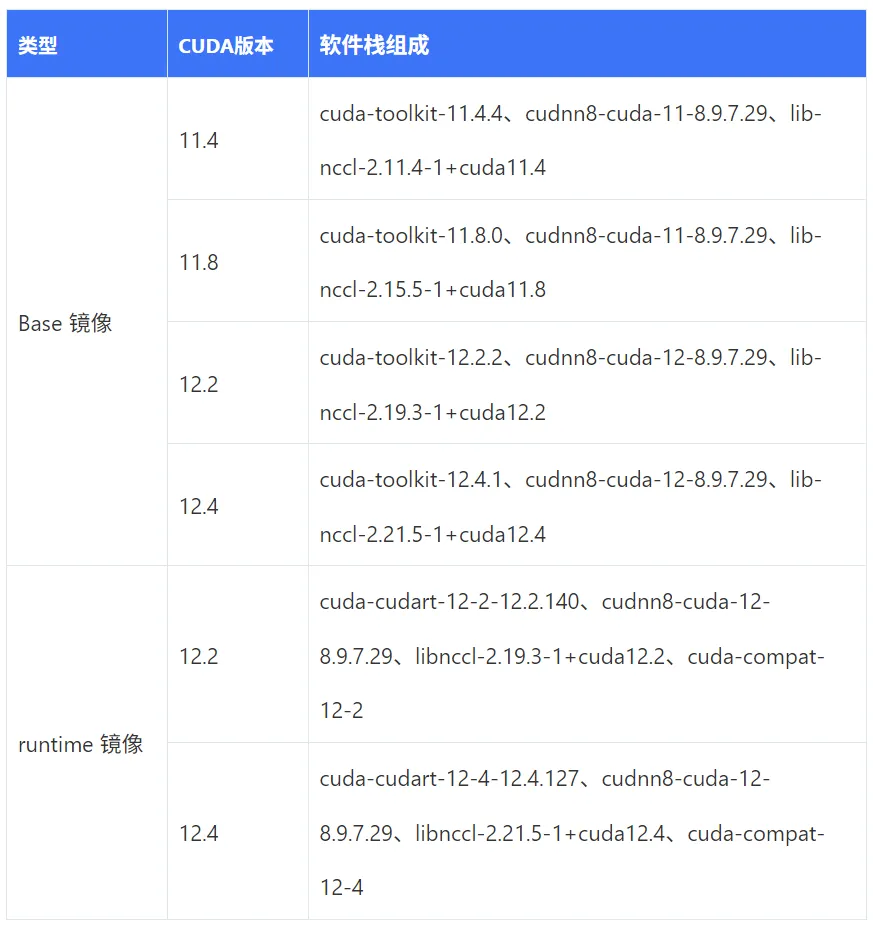873x928 pixels.
Task: Select the runtime 镜像 type cell
Action: coord(87,743)
